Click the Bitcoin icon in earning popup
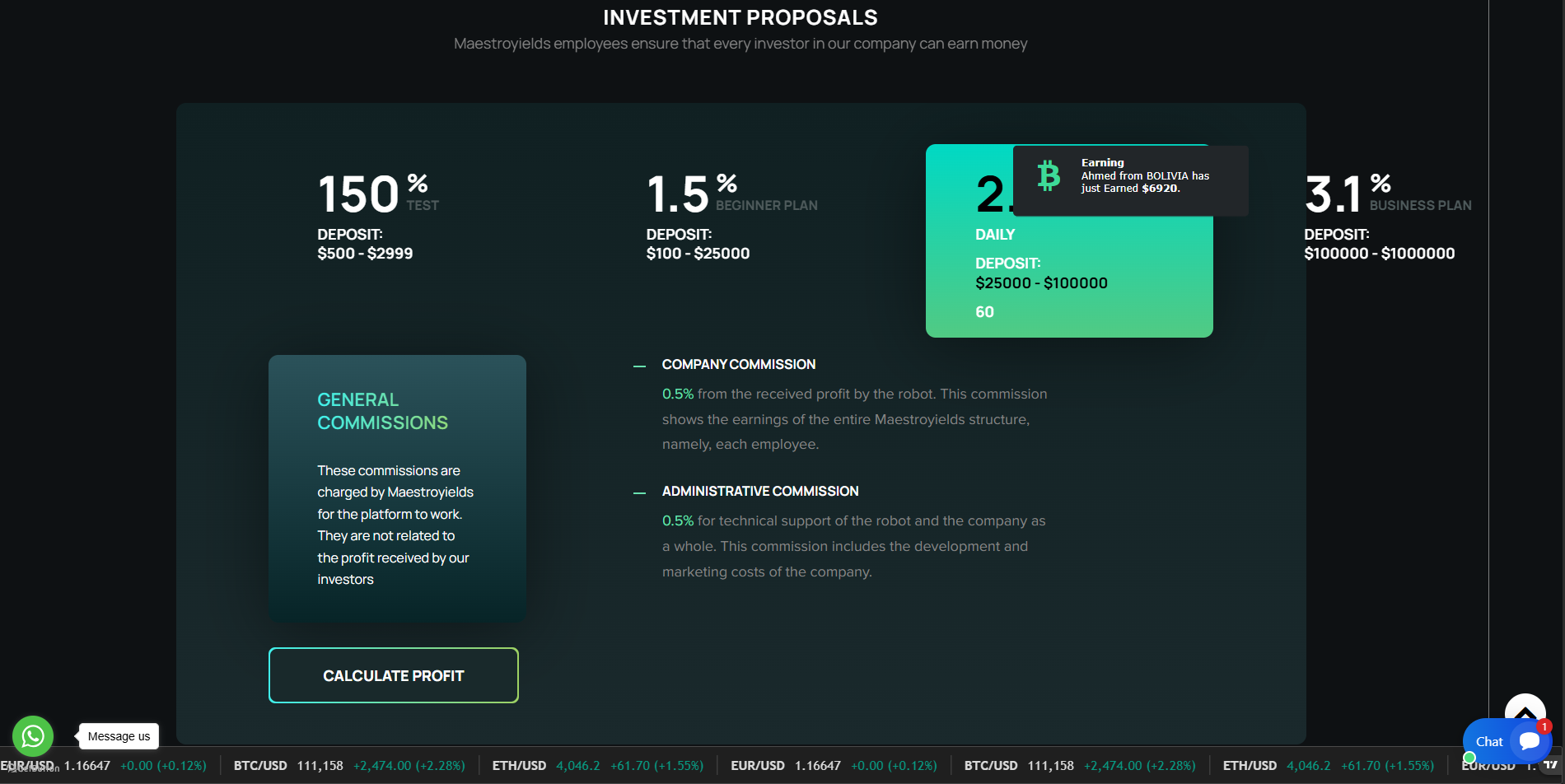The height and width of the screenshot is (784, 1565). tap(1049, 176)
